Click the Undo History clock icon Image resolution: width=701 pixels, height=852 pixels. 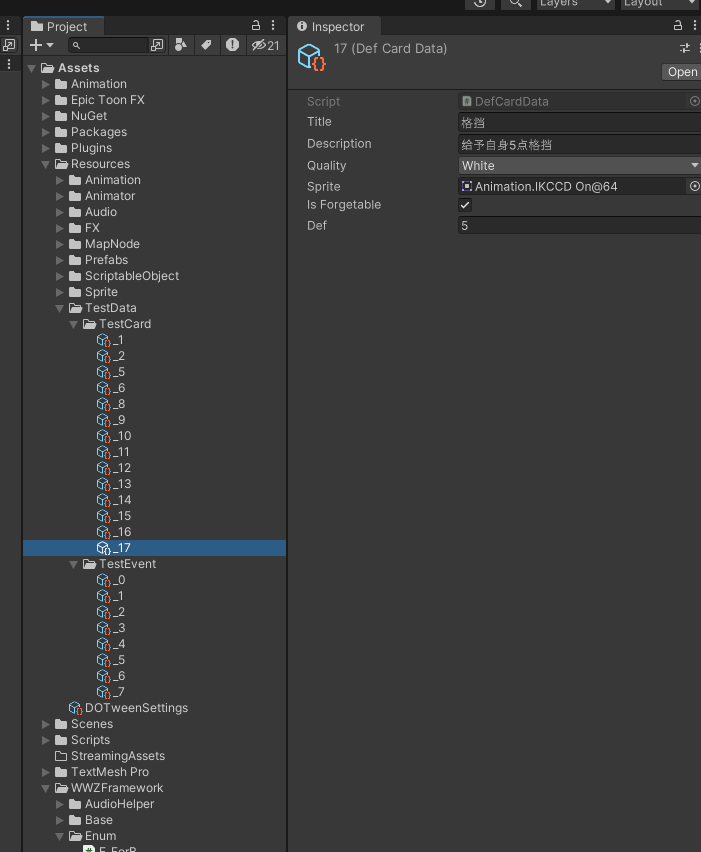[480, 4]
